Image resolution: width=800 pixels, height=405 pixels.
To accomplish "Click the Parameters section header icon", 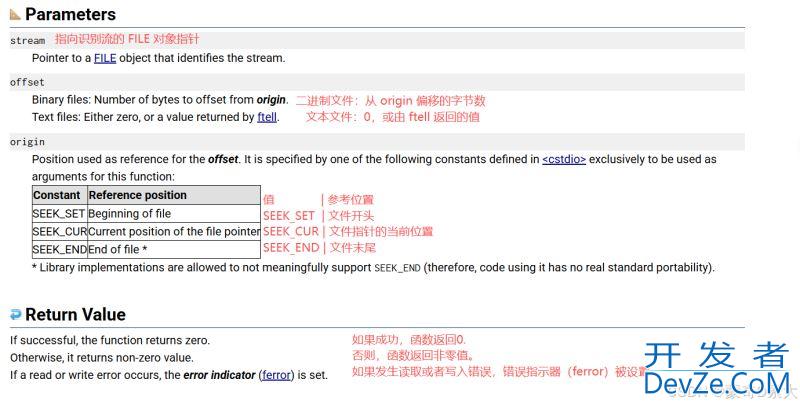I will point(15,15).
